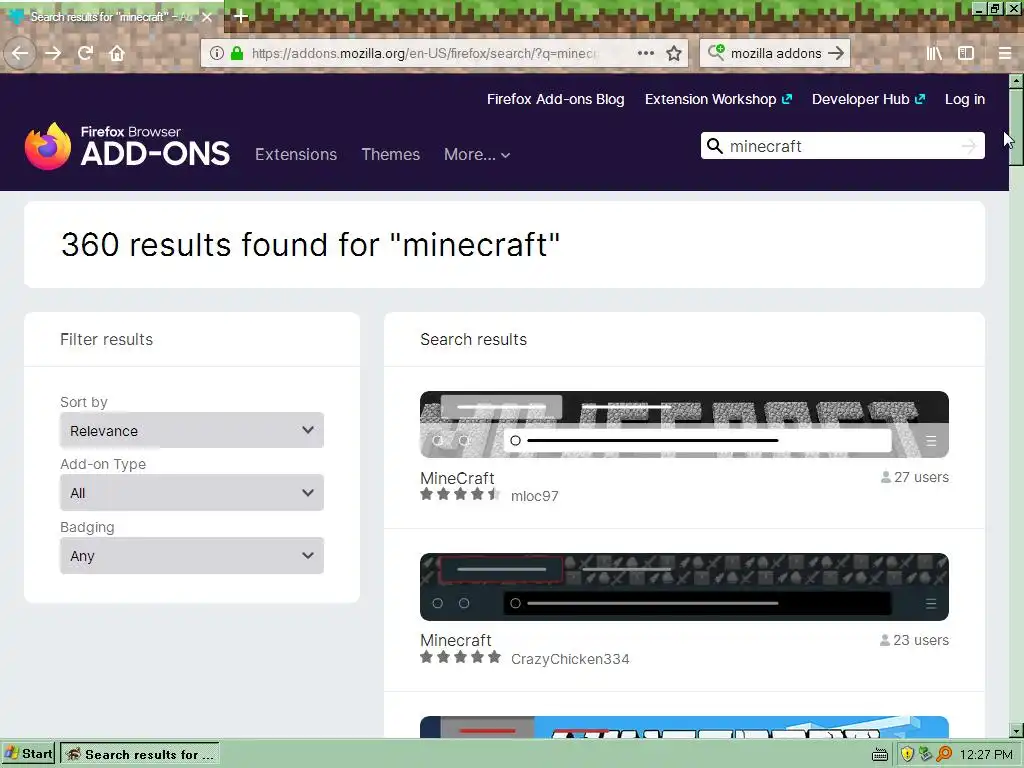Submit the mozilla addons search arrow
Image resolution: width=1024 pixels, height=768 pixels.
(836, 53)
